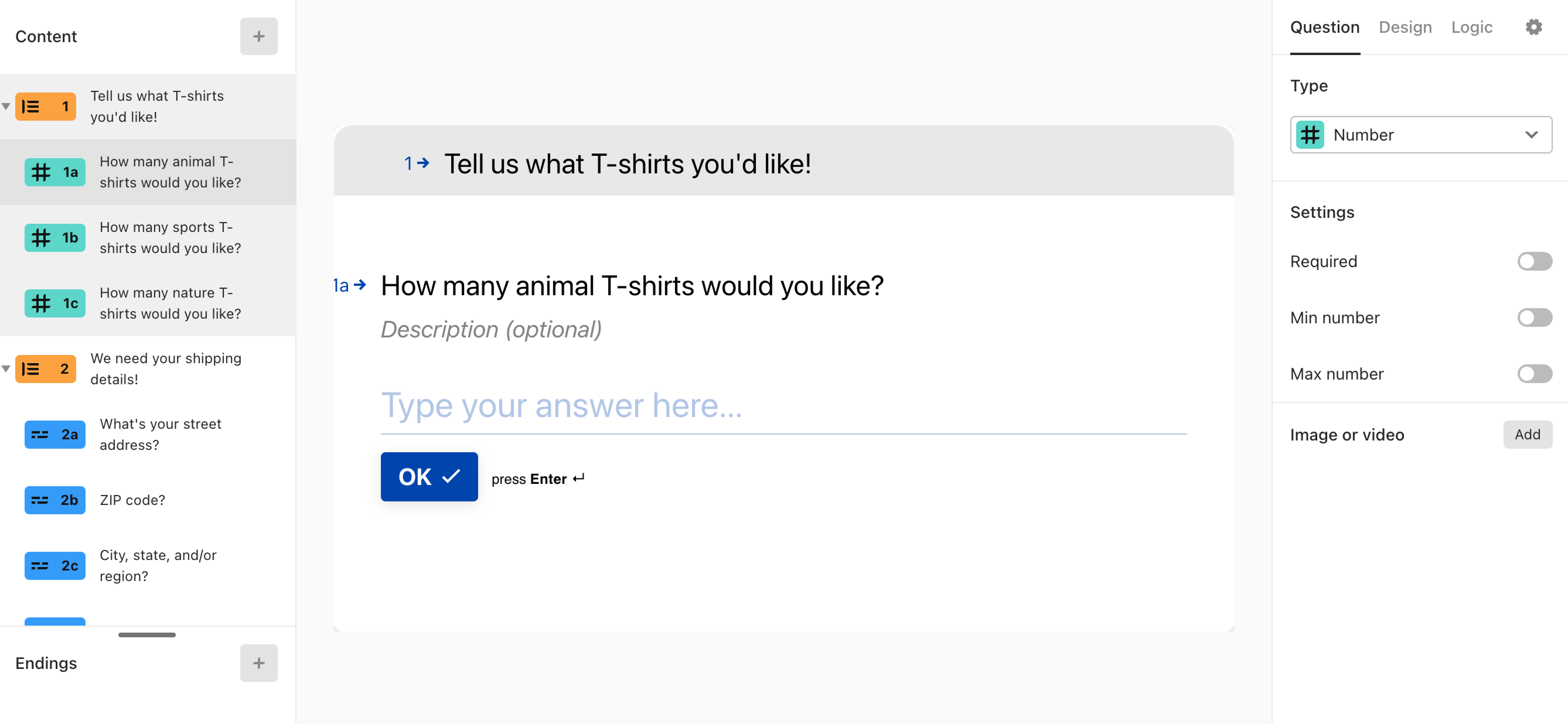Screen dimensions: 1568x724
Task: Click the 'Type your answer here' field
Action: click(783, 407)
